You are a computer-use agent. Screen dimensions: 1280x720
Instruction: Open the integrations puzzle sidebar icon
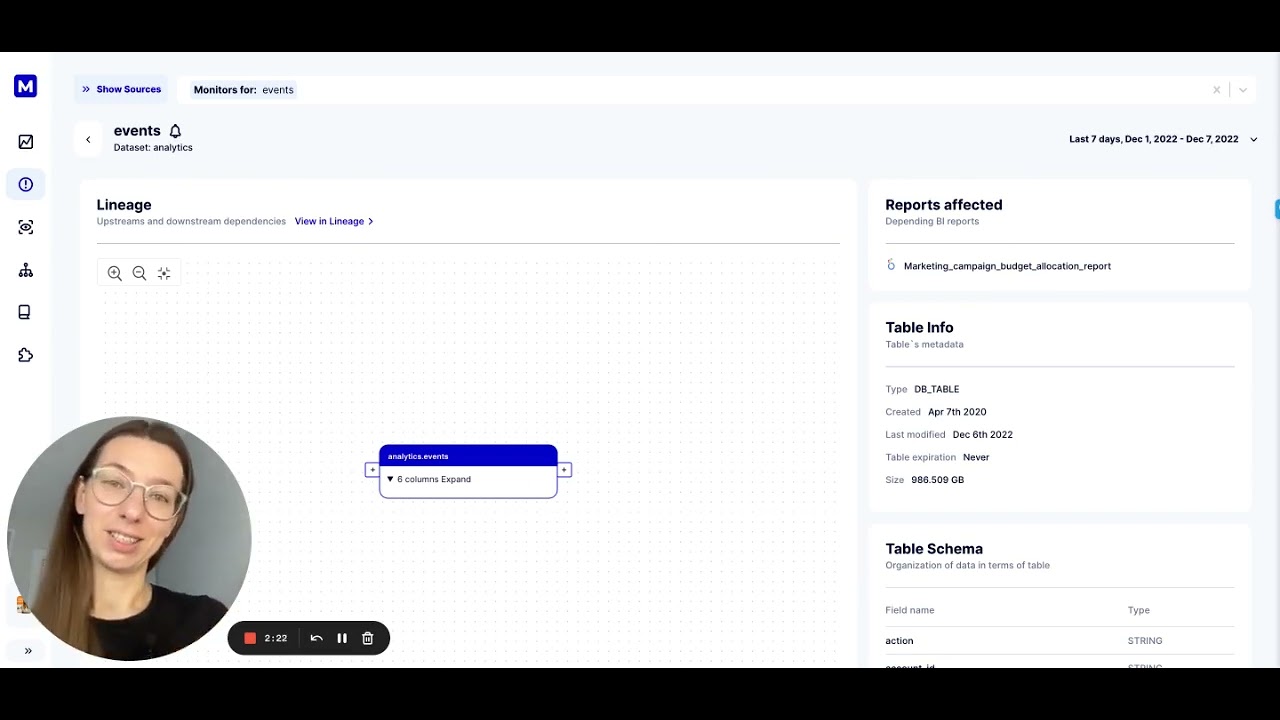[x=26, y=355]
